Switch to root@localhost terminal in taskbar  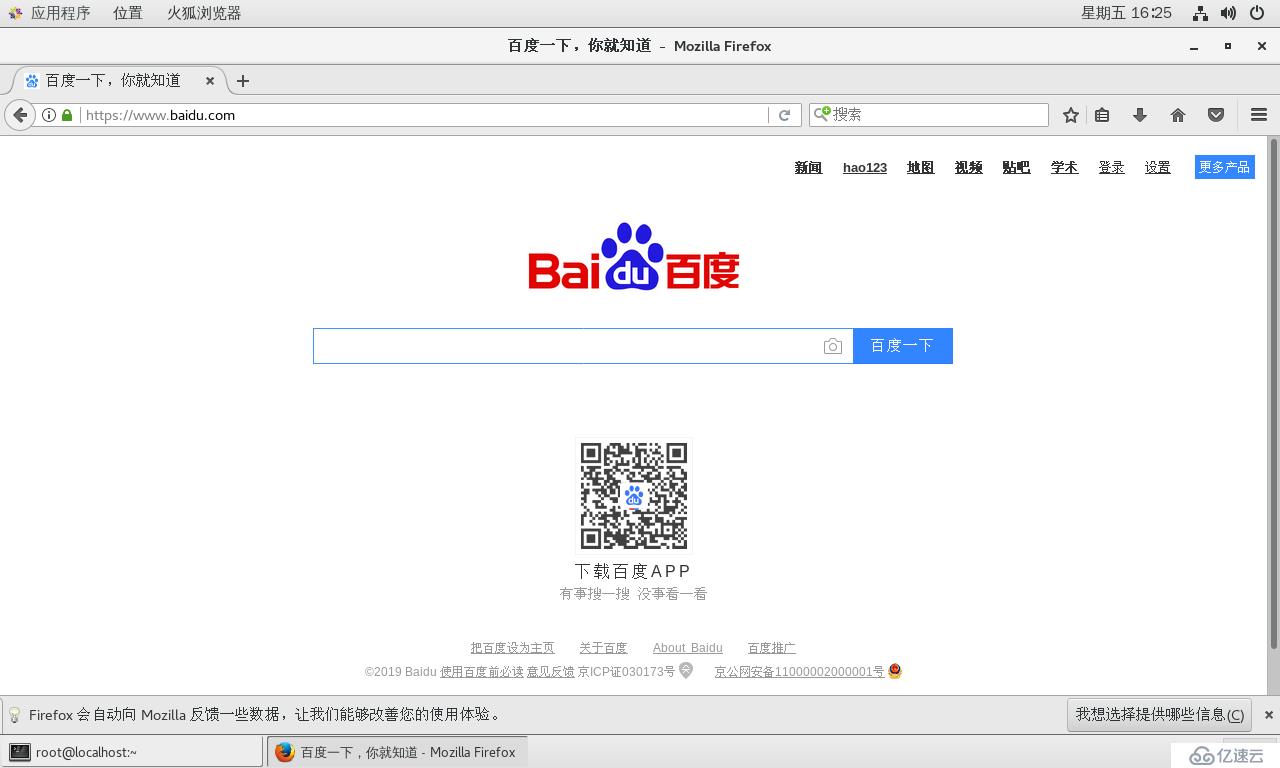(132, 752)
